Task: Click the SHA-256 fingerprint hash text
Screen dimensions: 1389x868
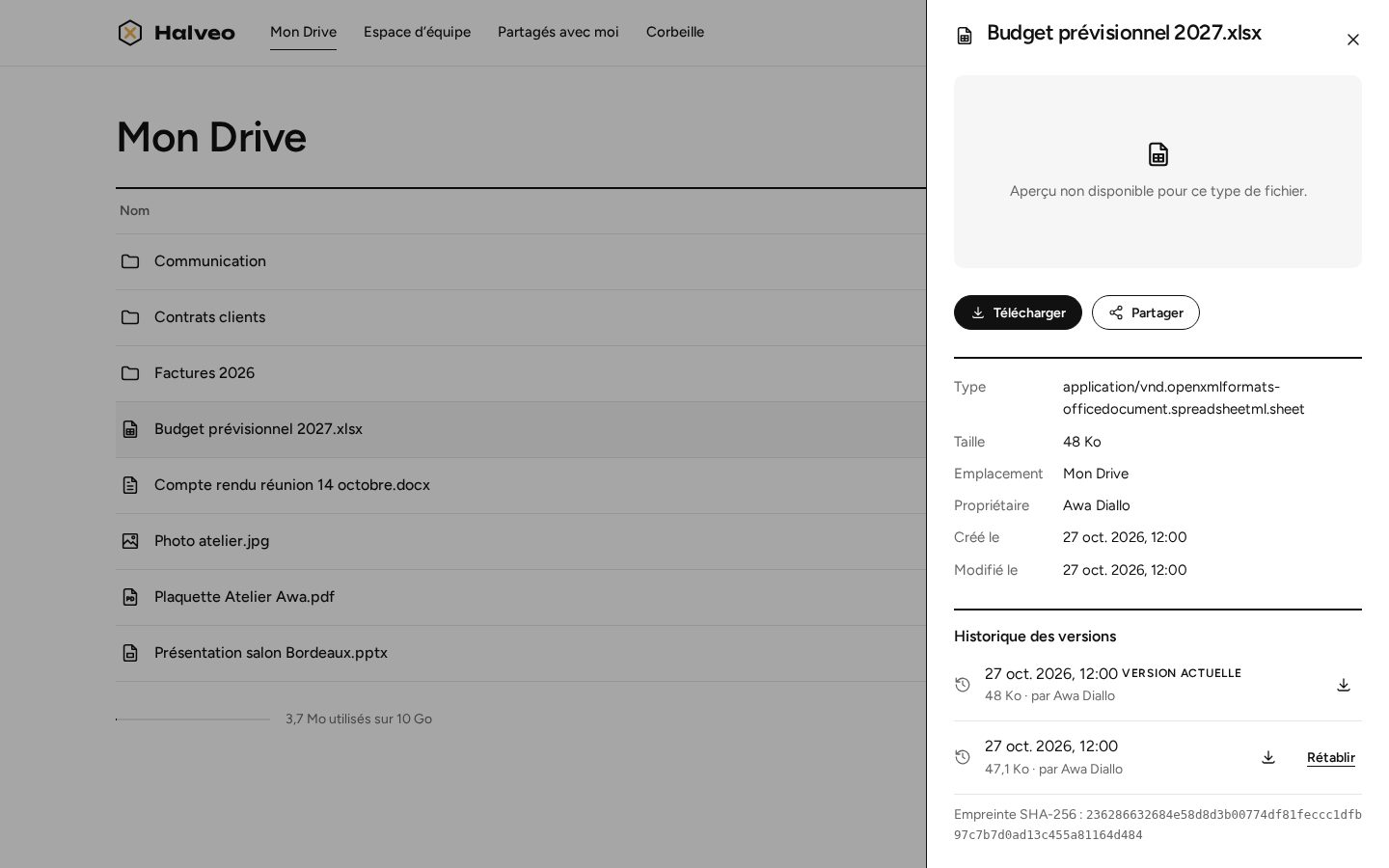Action: pyautogui.click(x=1157, y=825)
